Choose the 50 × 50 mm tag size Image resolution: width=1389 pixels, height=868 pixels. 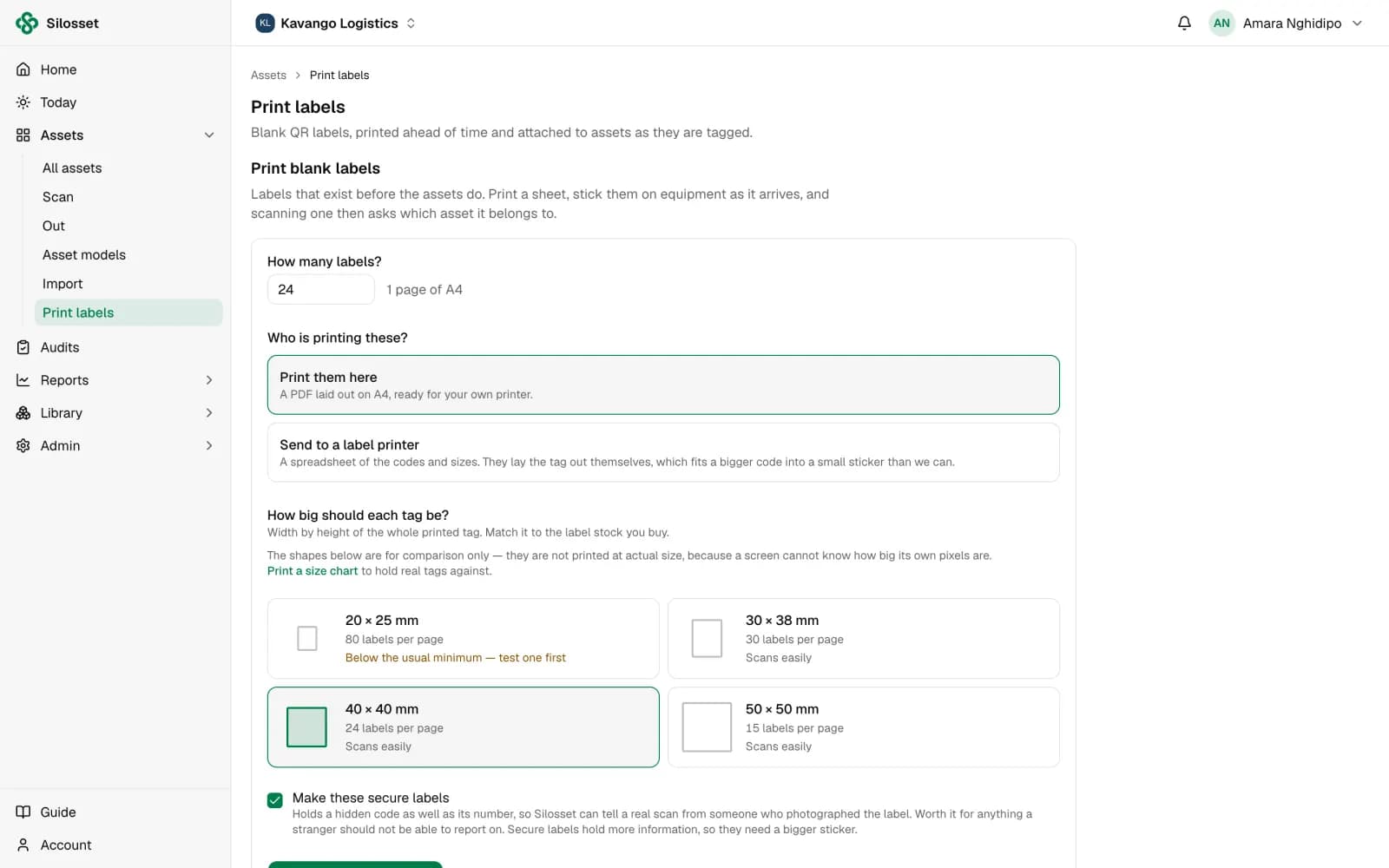[864, 727]
